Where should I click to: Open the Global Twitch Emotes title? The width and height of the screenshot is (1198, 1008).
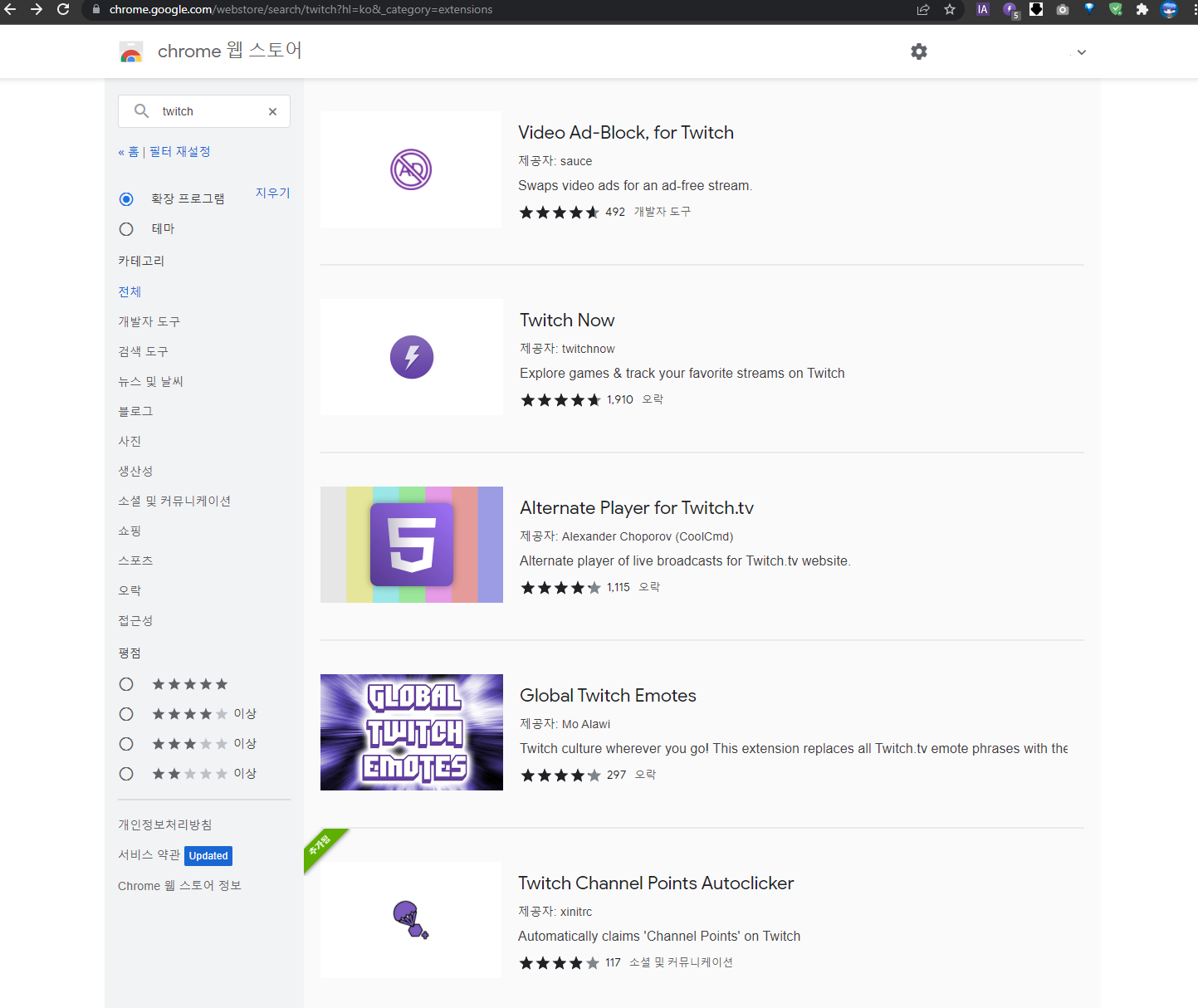tap(608, 696)
